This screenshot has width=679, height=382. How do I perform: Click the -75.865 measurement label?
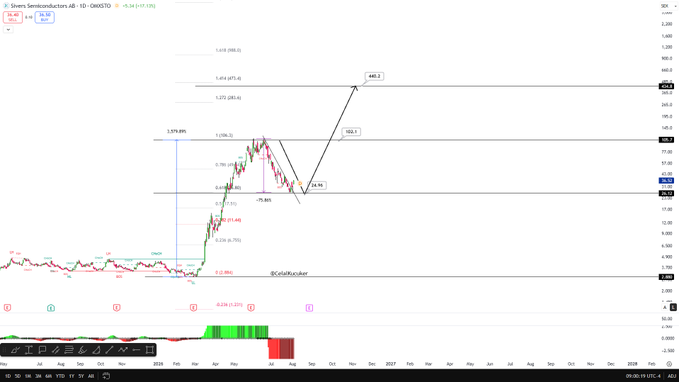(x=264, y=200)
